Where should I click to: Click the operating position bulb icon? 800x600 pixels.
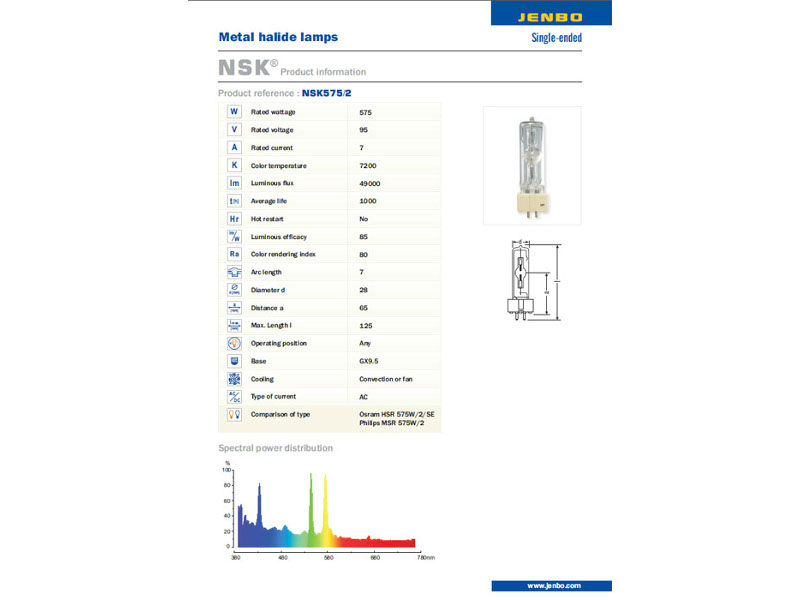(x=234, y=343)
